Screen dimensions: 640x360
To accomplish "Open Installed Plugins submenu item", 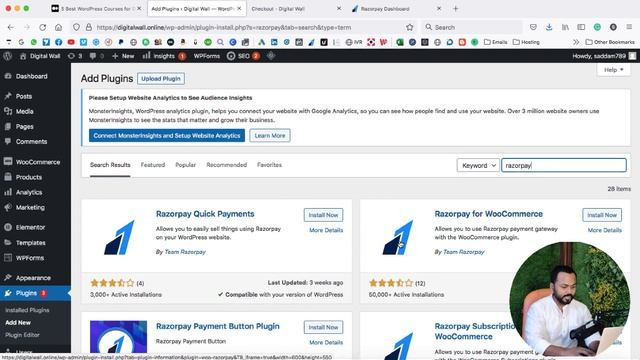I will (x=27, y=310).
